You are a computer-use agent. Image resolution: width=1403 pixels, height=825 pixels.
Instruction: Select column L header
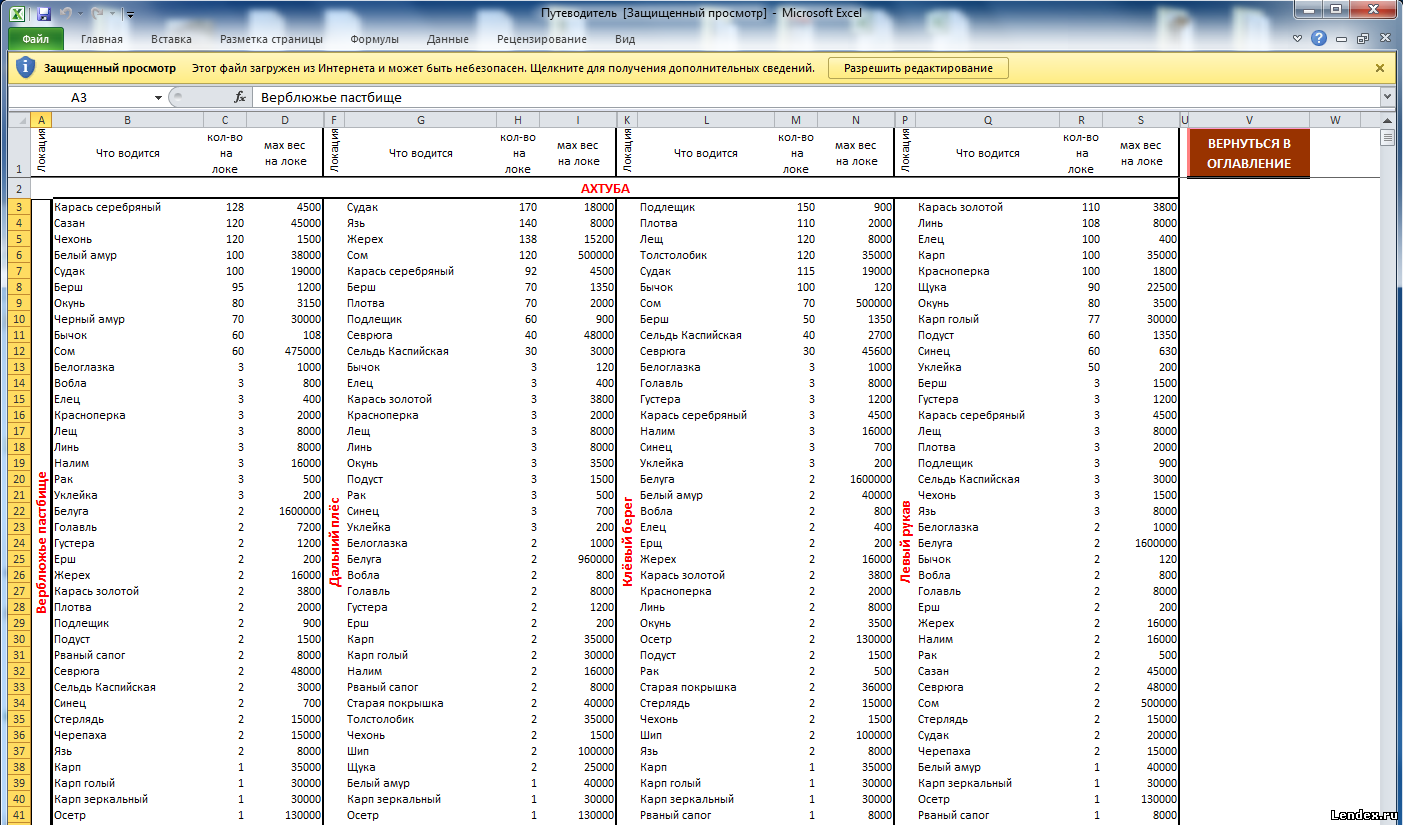click(706, 119)
